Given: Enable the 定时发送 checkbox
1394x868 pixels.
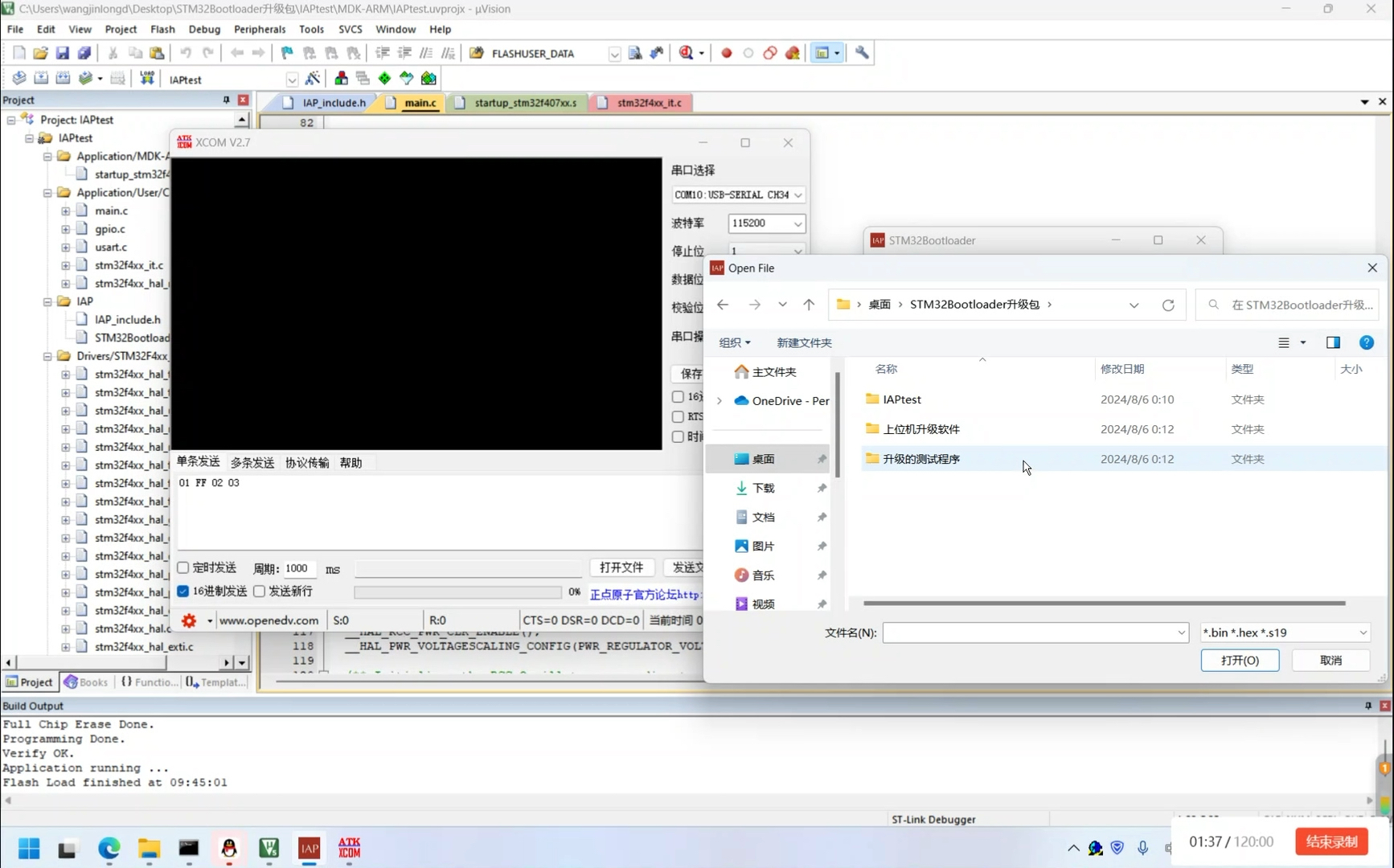Looking at the screenshot, I should (183, 567).
